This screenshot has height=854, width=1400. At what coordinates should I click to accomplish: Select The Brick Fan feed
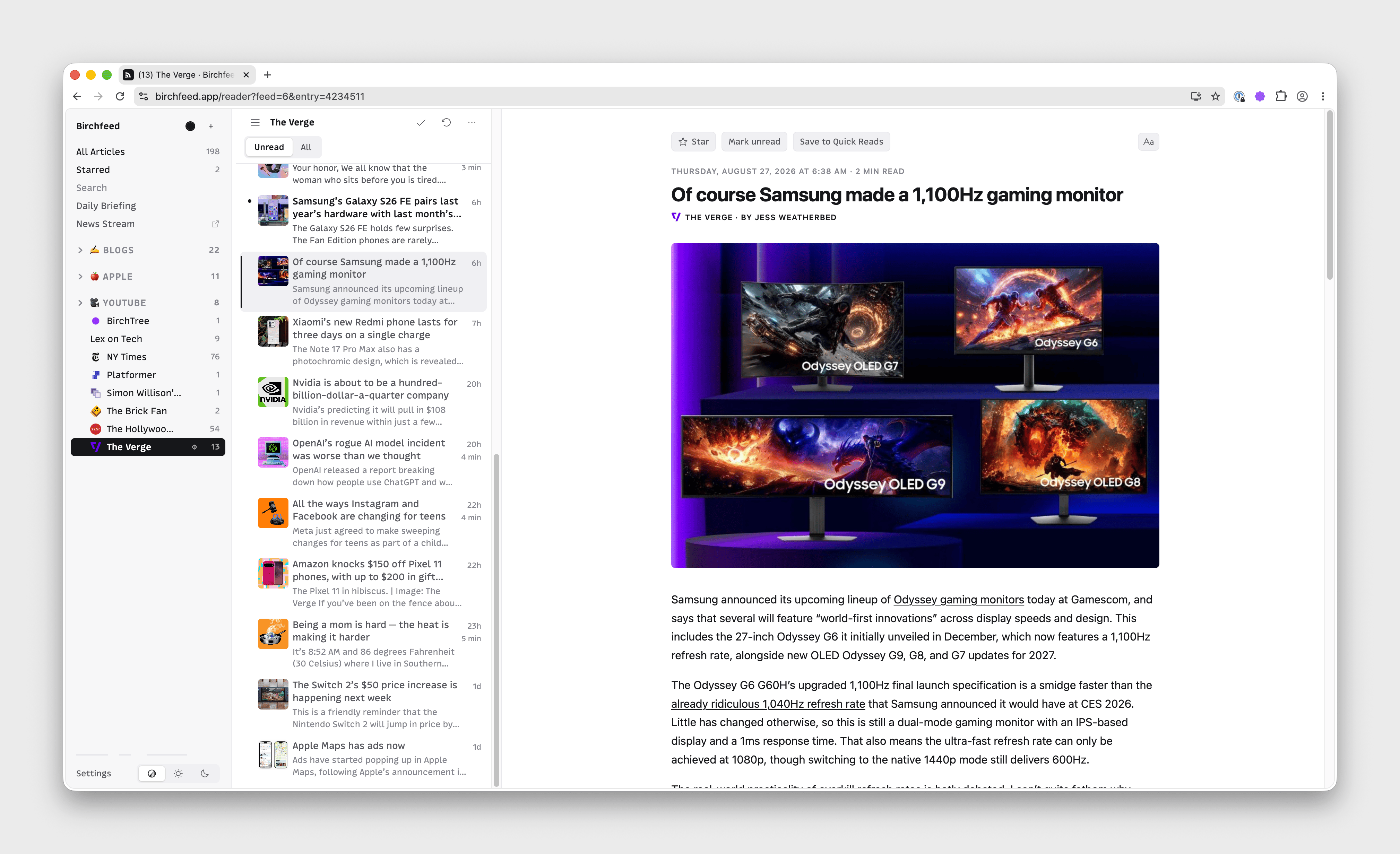coord(148,411)
